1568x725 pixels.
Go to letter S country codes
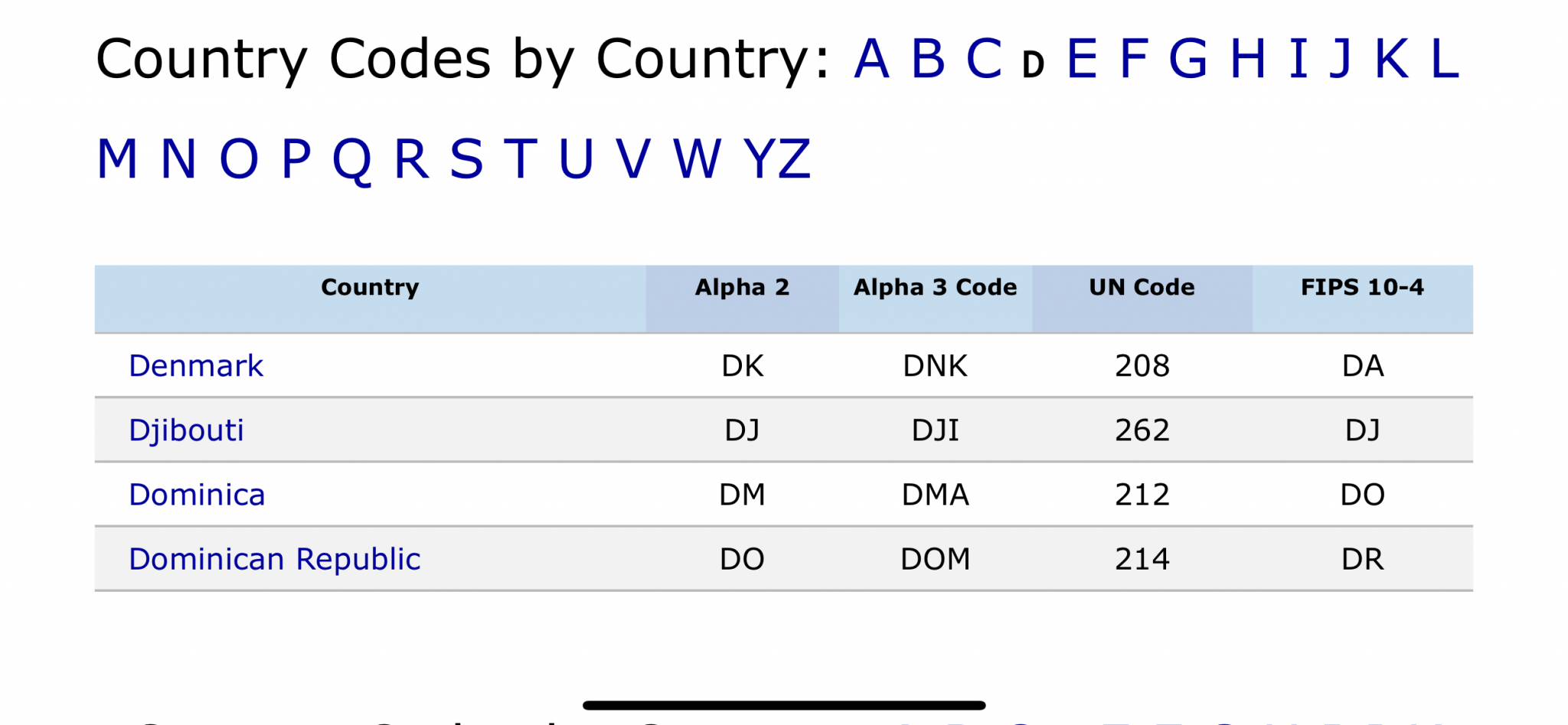pyautogui.click(x=466, y=159)
